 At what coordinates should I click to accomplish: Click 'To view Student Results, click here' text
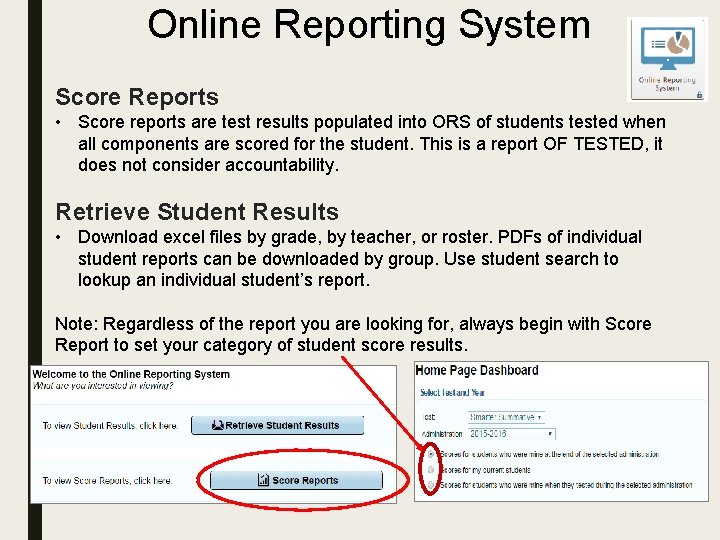(x=110, y=426)
